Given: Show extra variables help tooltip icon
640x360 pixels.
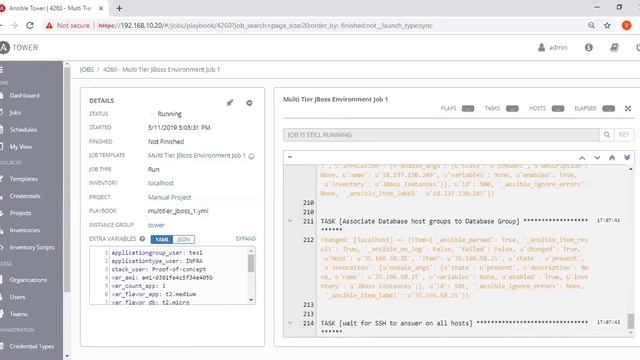Looking at the screenshot, I should point(142,239).
